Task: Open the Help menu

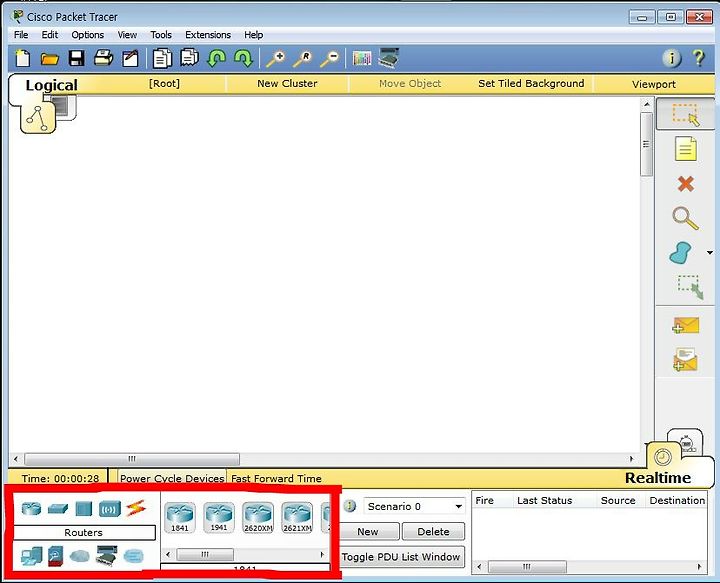Action: tap(253, 35)
